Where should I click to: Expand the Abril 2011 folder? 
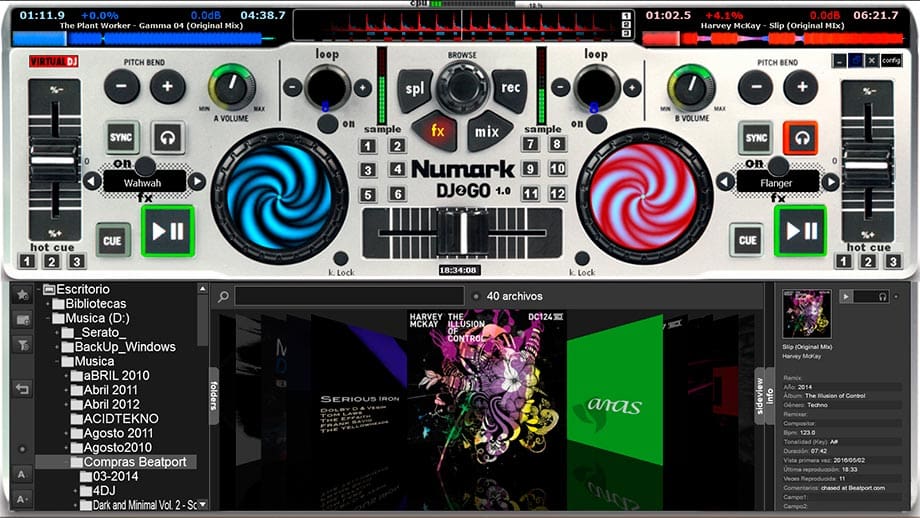click(x=66, y=390)
